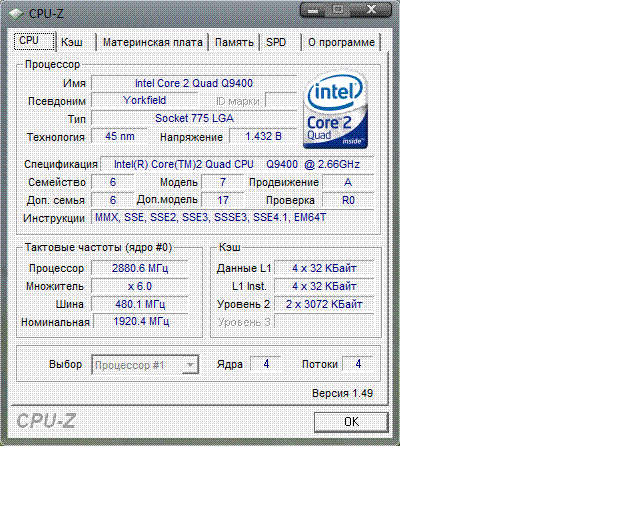Click the rated FSB 1920.4 МГц value
This screenshot has height=512, width=640.
pos(141,321)
